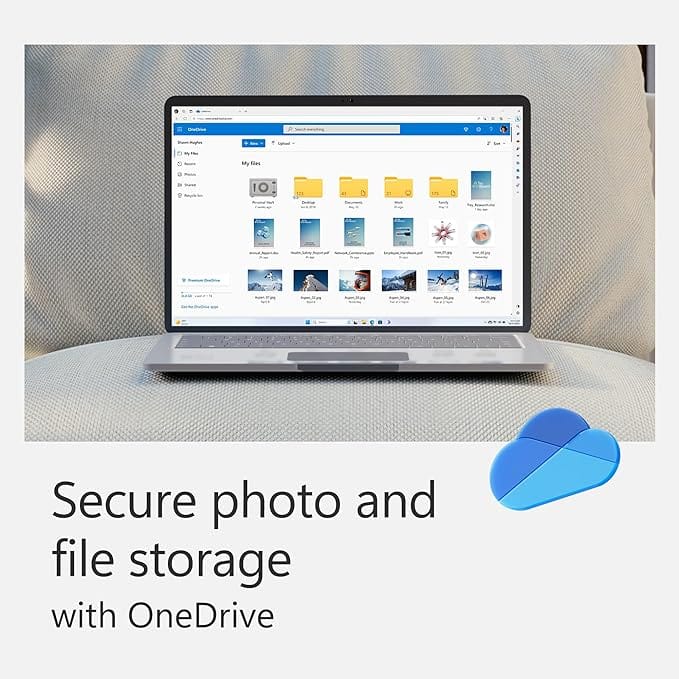This screenshot has width=679, height=679.
Task: Open the Family folder
Action: pos(443,188)
